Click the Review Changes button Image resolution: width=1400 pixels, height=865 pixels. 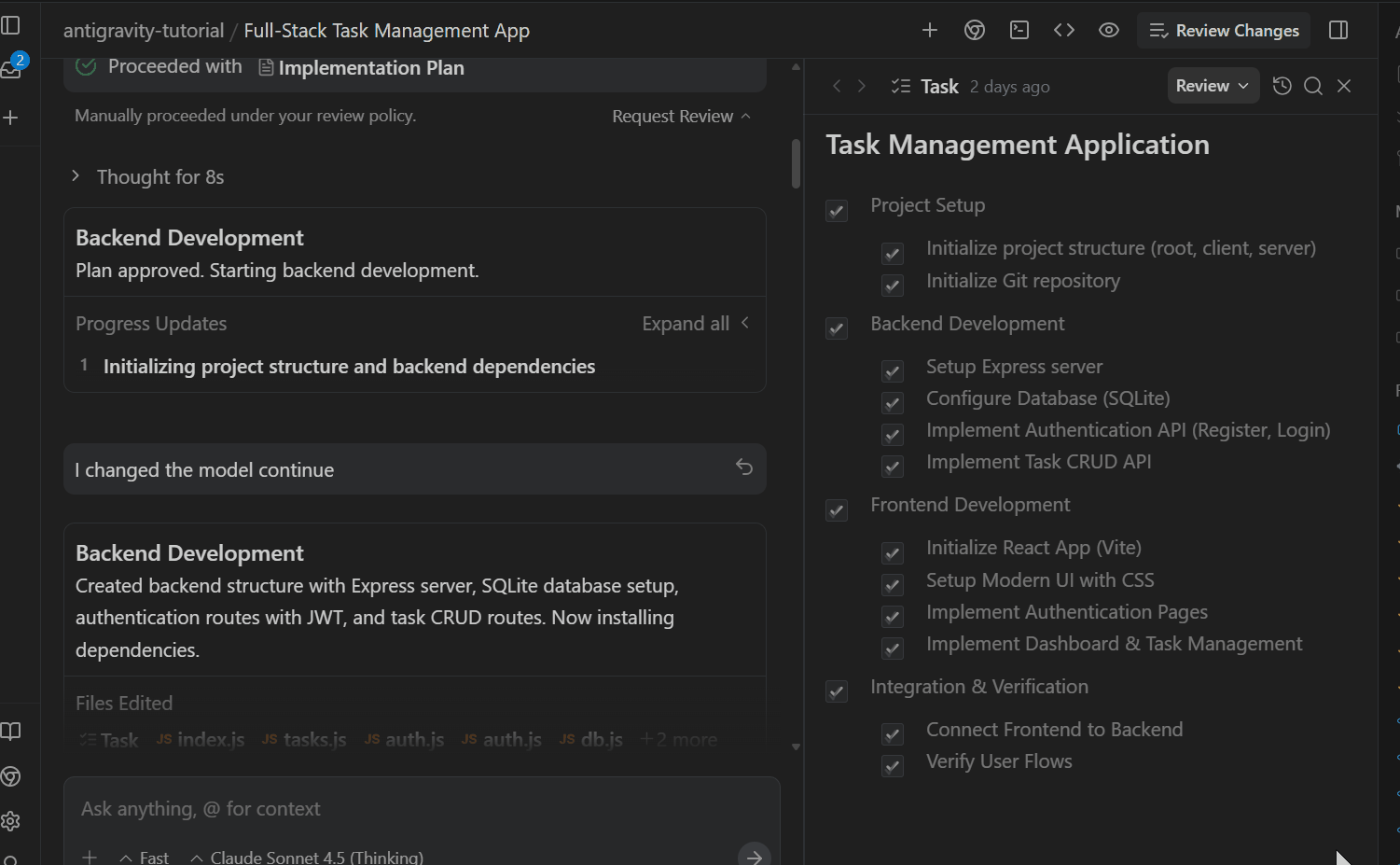point(1224,31)
